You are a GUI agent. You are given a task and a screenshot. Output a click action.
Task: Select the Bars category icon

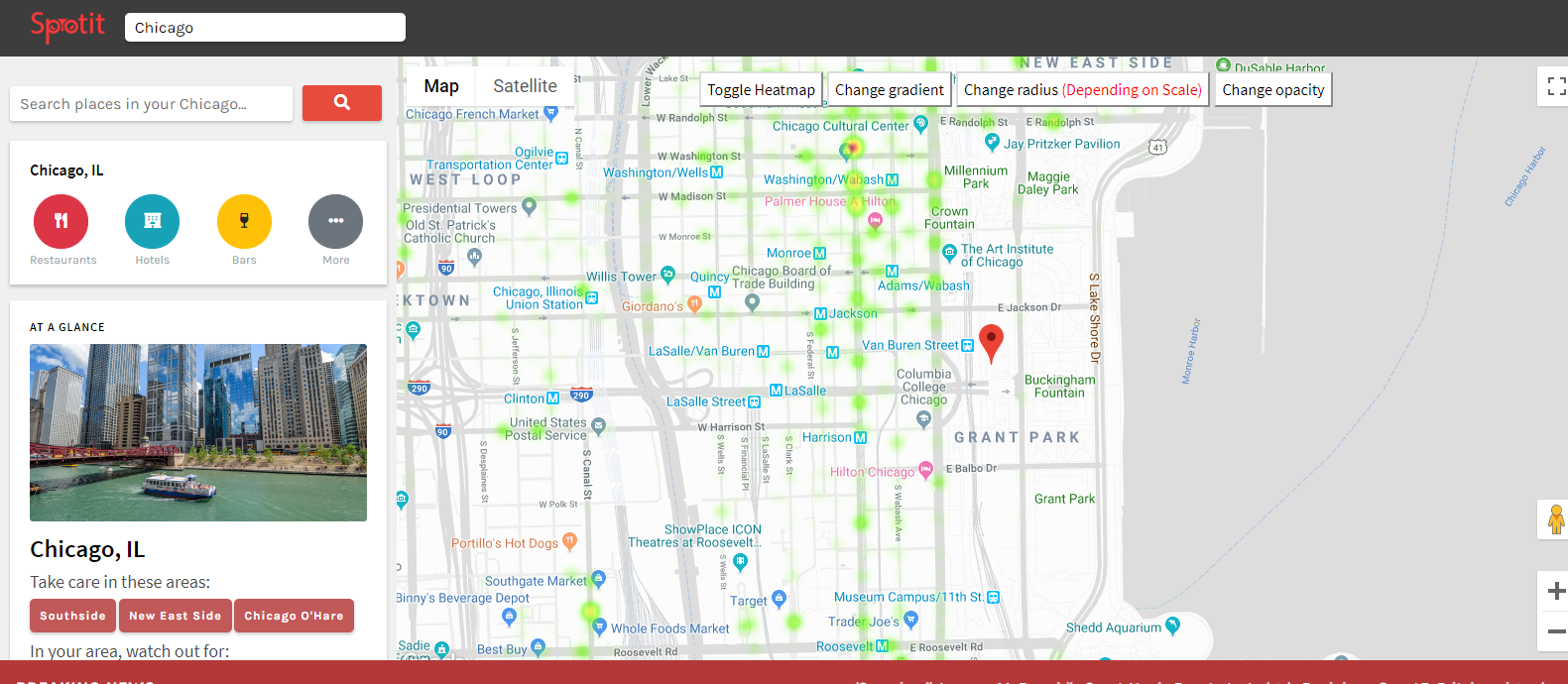click(x=244, y=221)
